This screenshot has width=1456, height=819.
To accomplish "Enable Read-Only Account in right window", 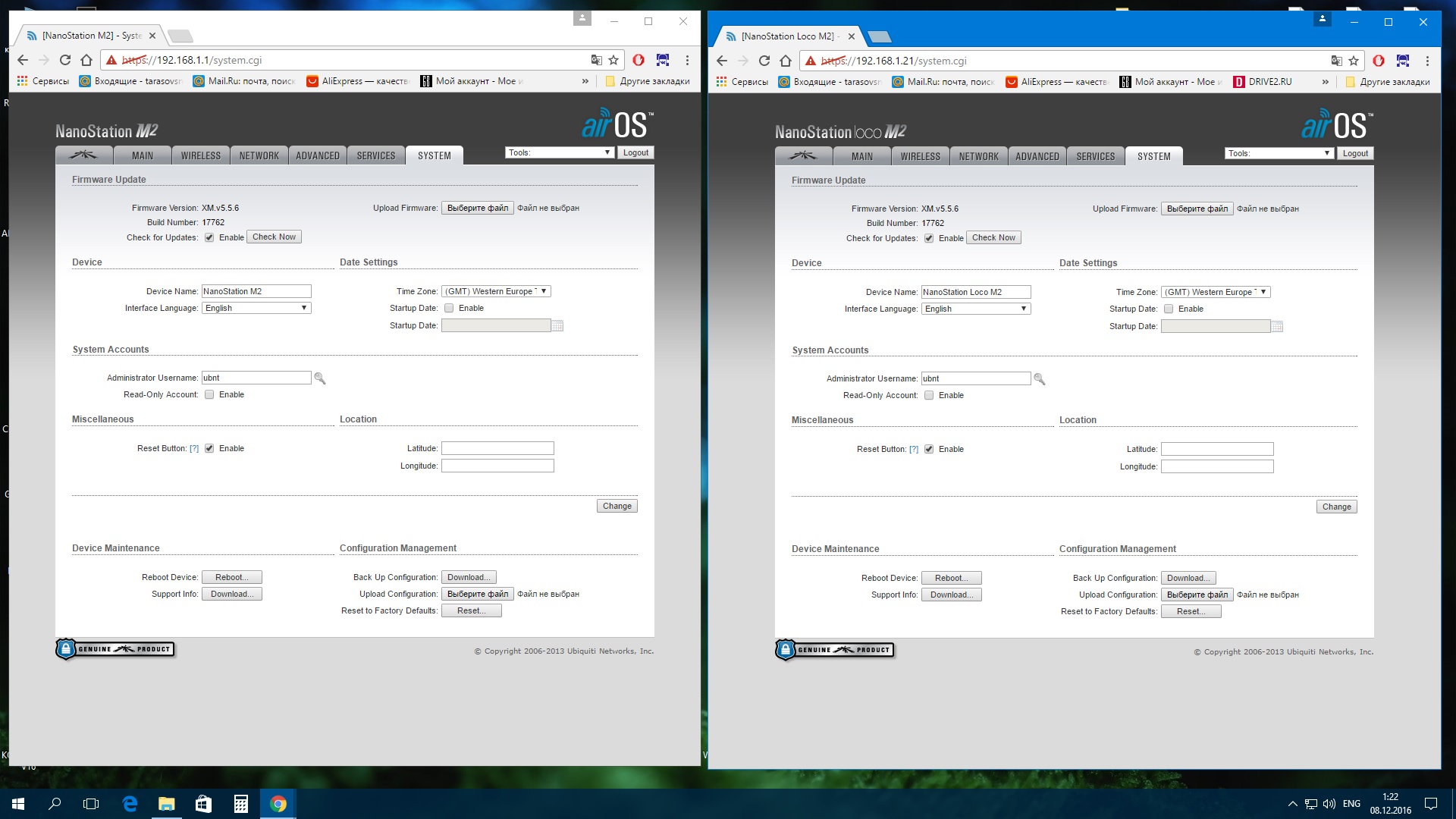I will click(929, 395).
